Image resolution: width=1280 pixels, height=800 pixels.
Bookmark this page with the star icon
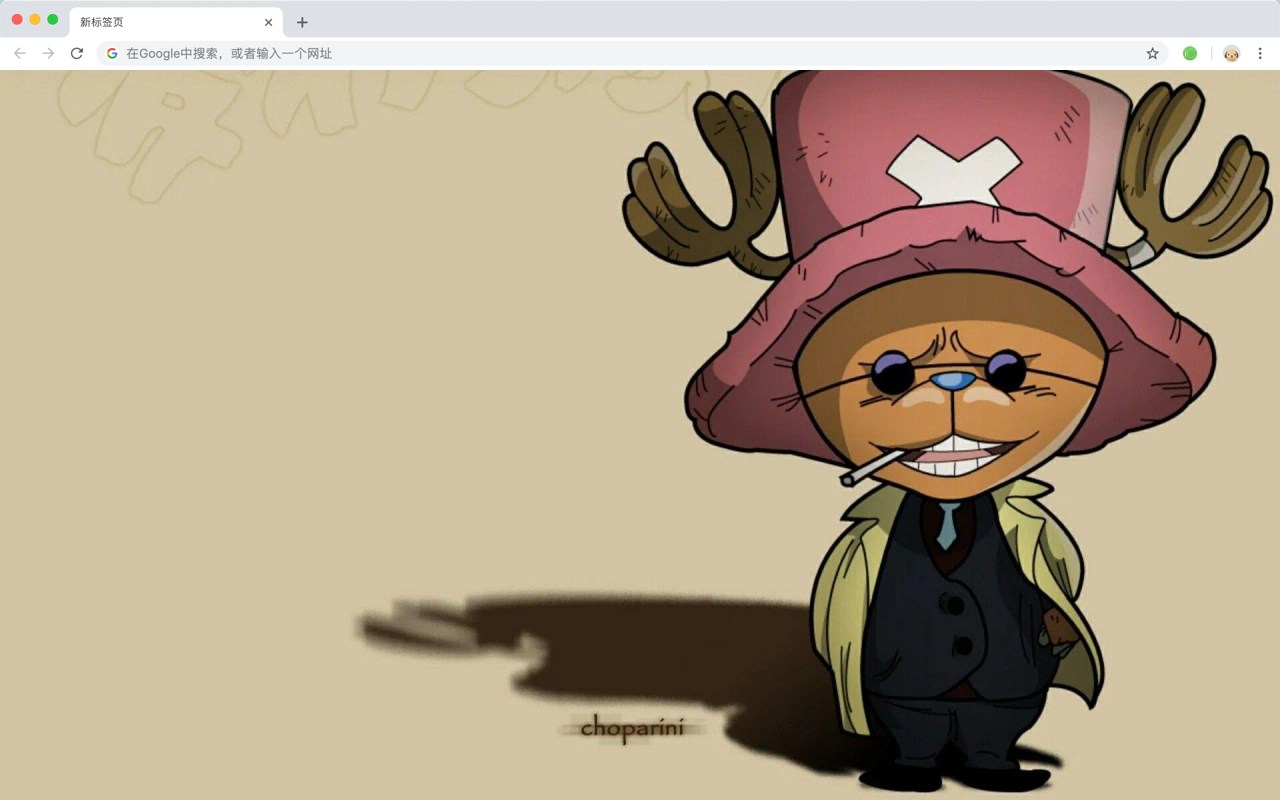[x=1152, y=53]
